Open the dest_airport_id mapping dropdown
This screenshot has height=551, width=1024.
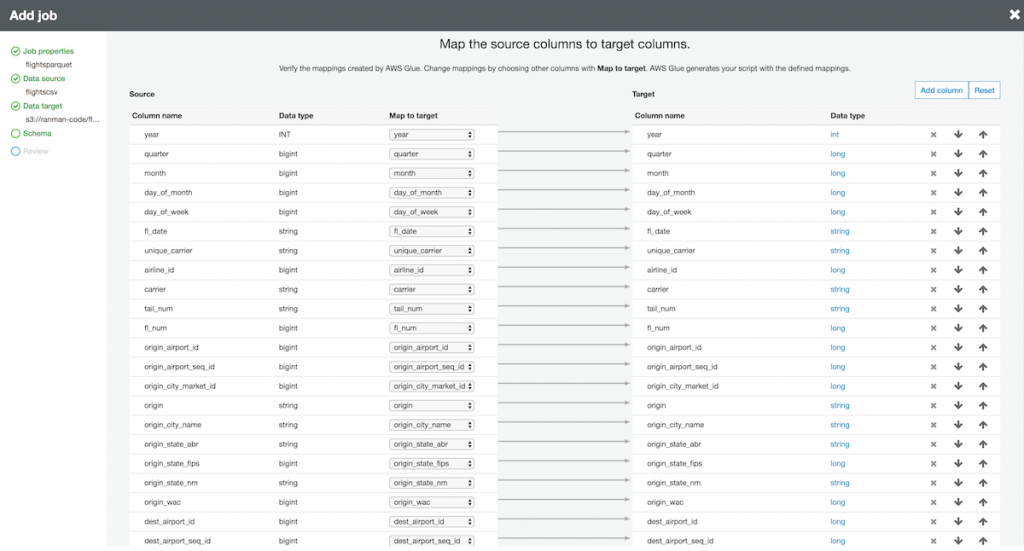[x=431, y=521]
